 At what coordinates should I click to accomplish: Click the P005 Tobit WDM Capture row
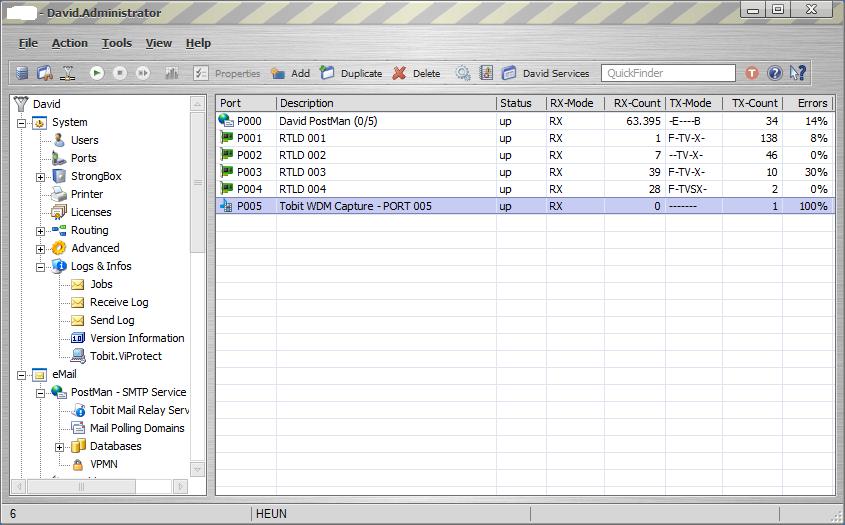point(525,206)
